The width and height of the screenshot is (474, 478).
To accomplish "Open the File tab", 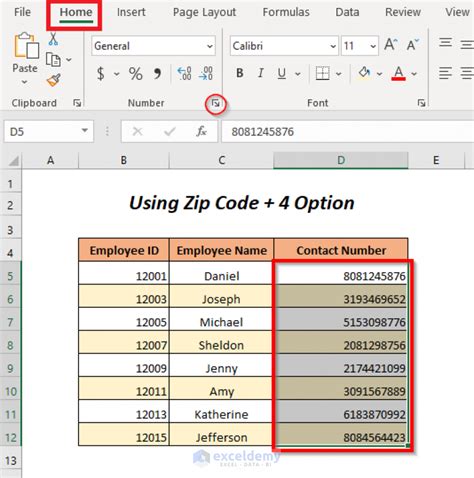I will 22,12.
